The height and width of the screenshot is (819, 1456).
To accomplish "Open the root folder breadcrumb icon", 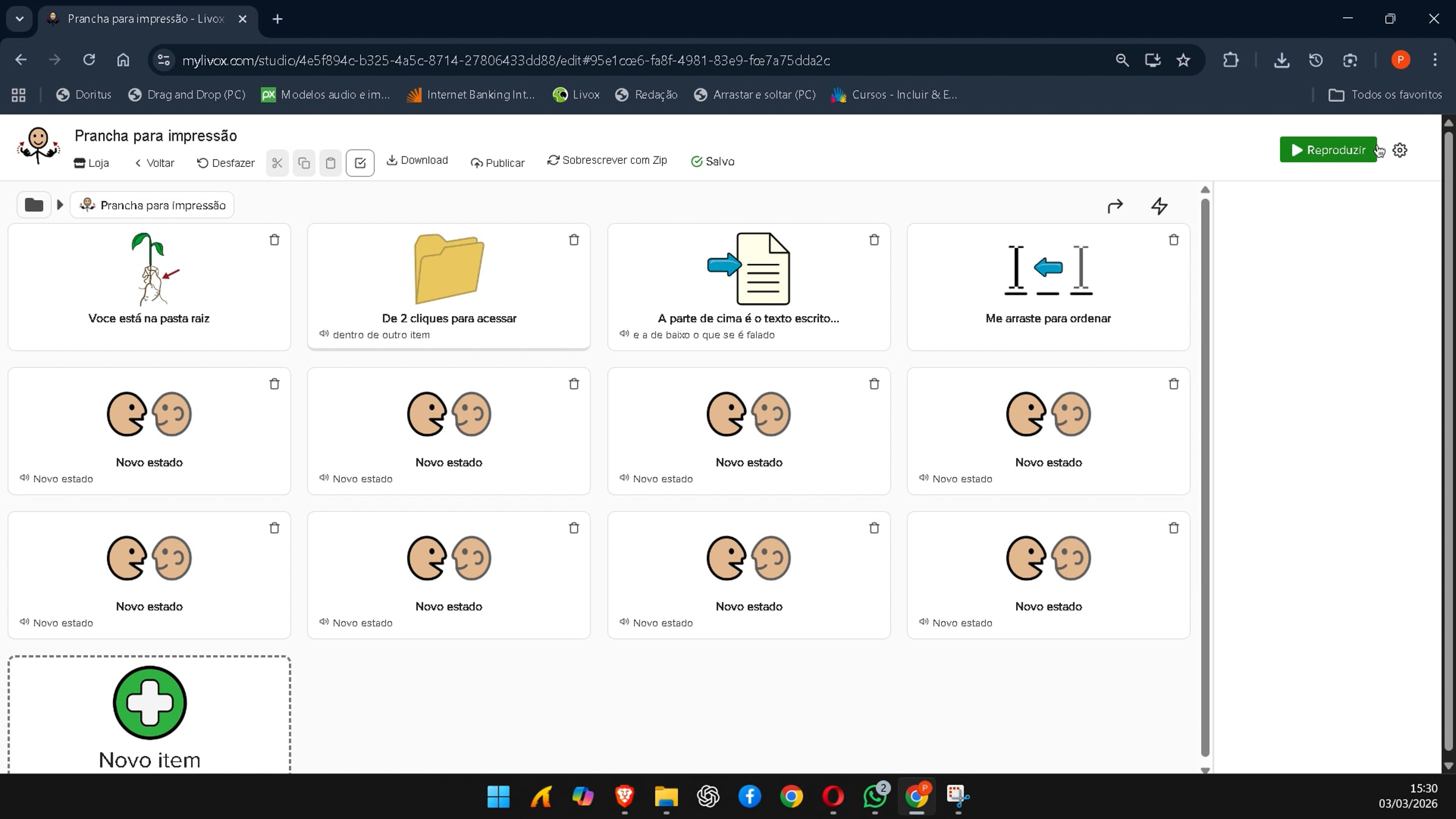I will pos(33,205).
